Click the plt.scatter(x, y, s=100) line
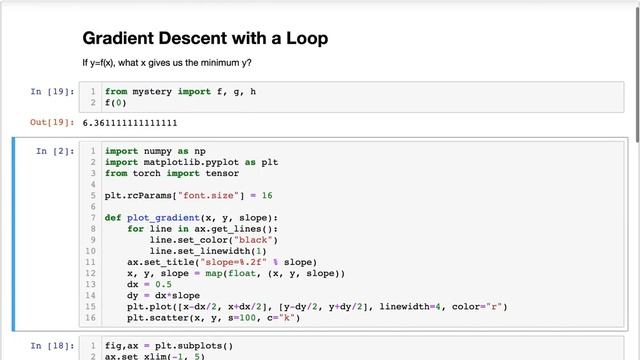This screenshot has width=640, height=360. [213, 318]
